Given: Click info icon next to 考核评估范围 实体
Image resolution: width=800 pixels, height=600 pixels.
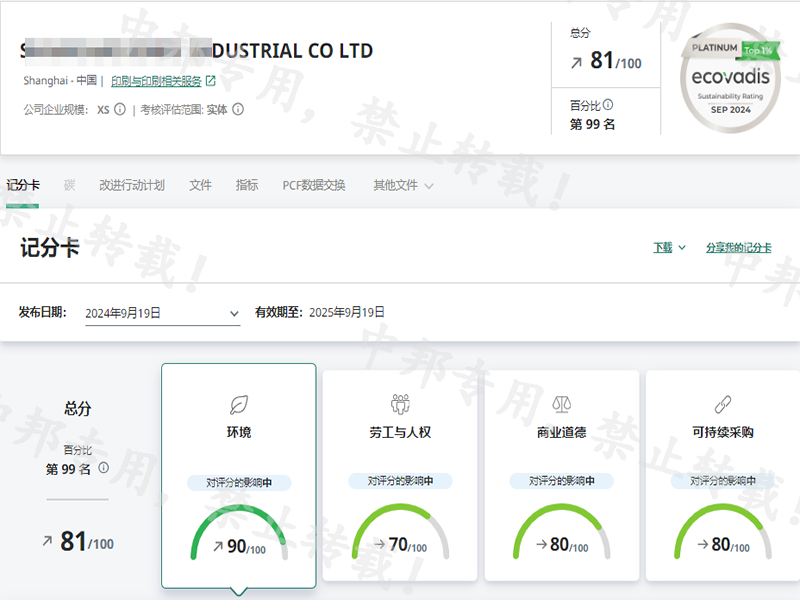Looking at the screenshot, I should coord(238,110).
